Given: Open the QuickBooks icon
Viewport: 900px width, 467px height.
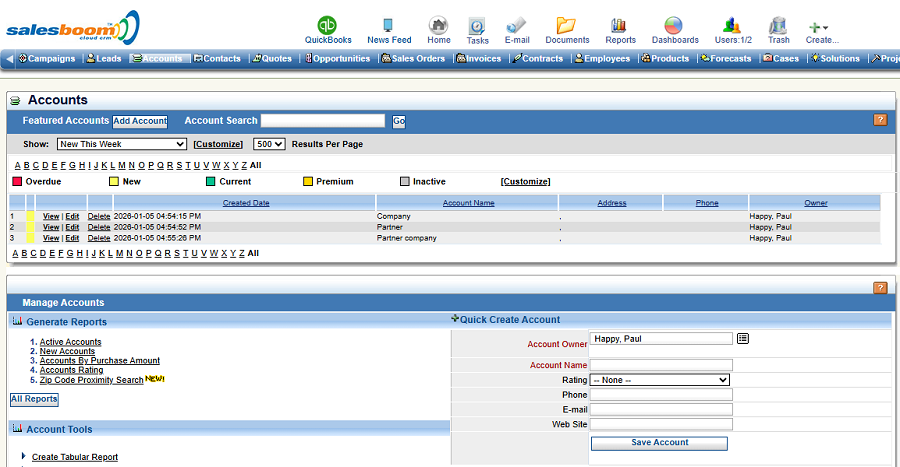Looking at the screenshot, I should pyautogui.click(x=327, y=25).
